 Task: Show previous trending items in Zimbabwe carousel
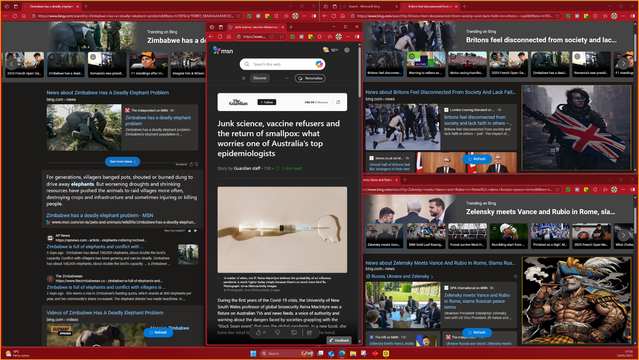click(x=12, y=64)
